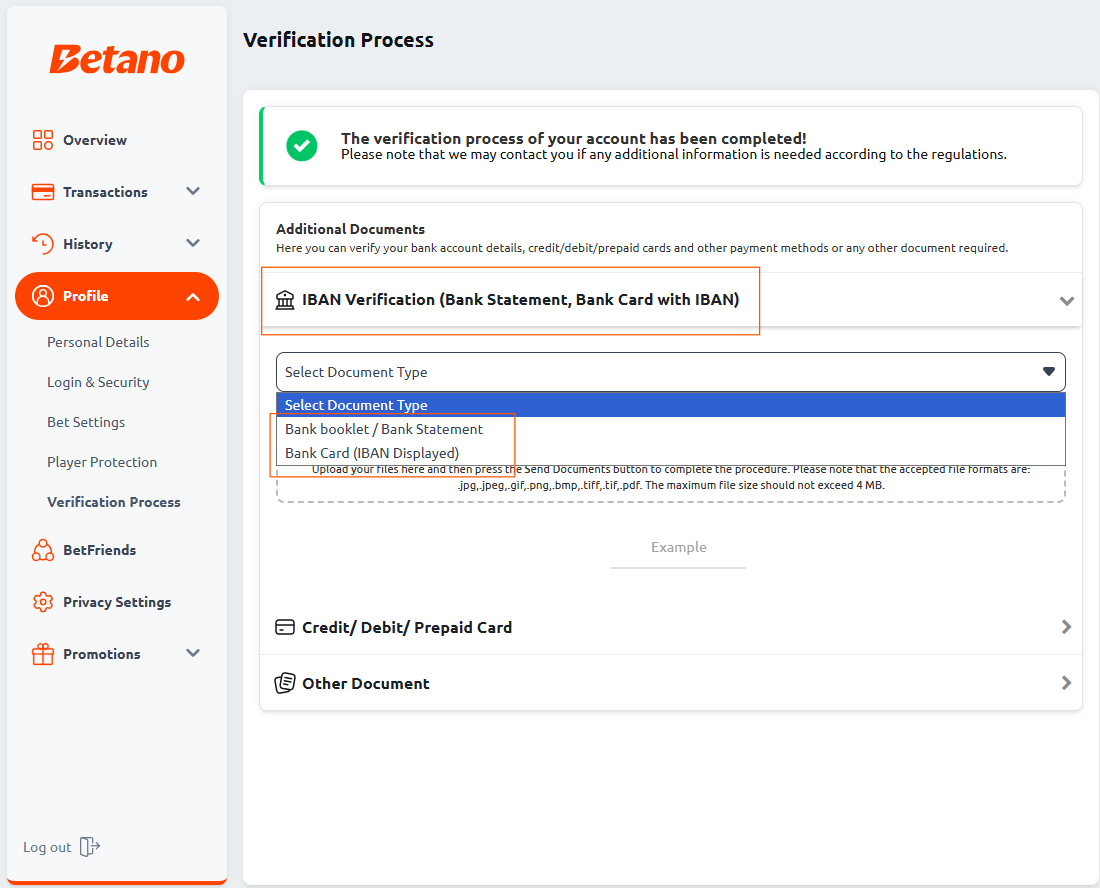Click the Overview grid icon
Viewport: 1100px width, 888px height.
pyautogui.click(x=43, y=140)
